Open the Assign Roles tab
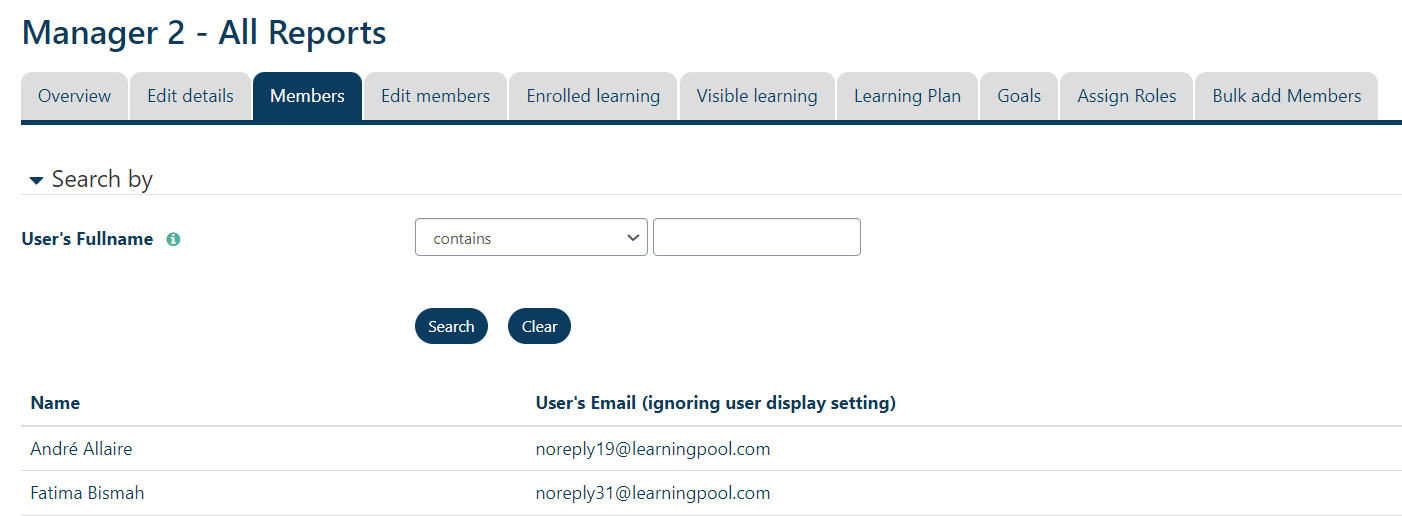 1126,97
